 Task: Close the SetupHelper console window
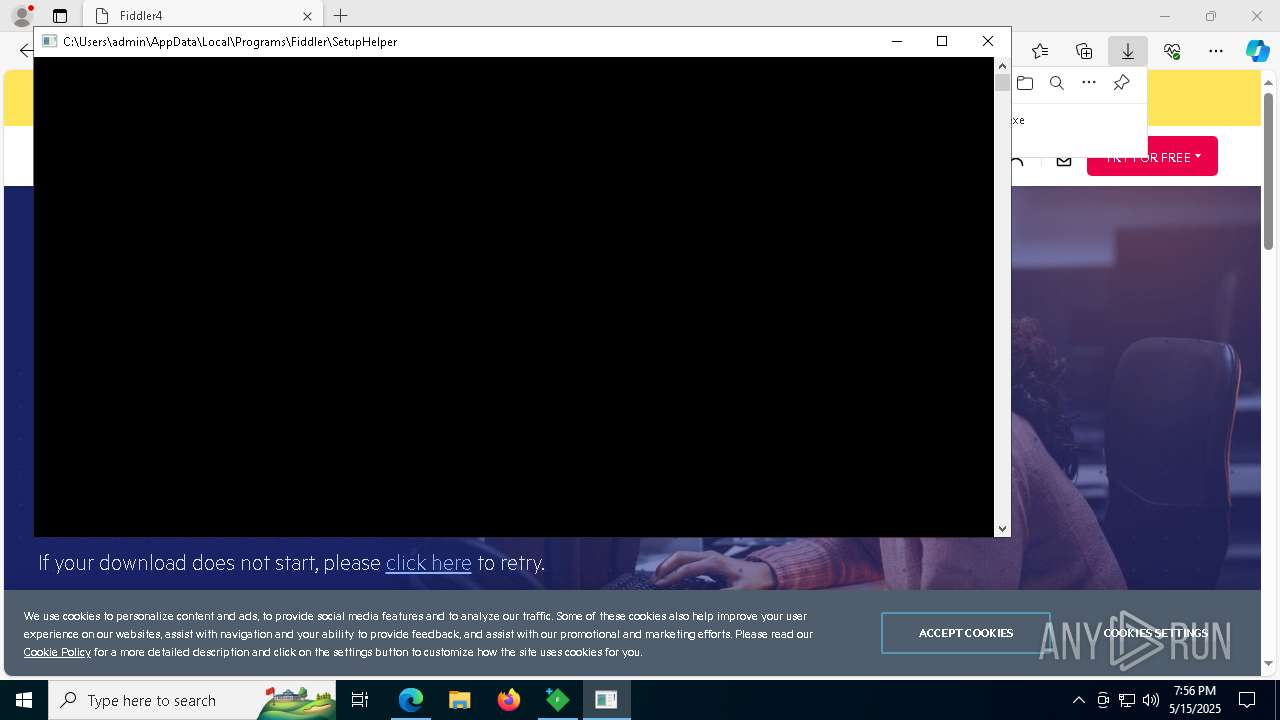click(988, 41)
